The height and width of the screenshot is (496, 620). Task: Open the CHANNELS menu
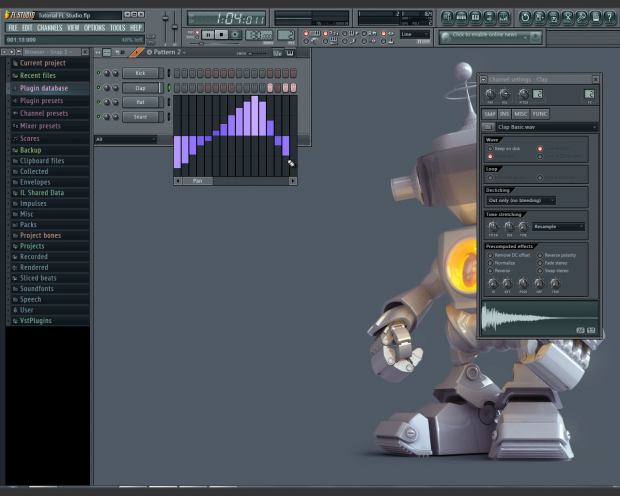pyautogui.click(x=49, y=28)
